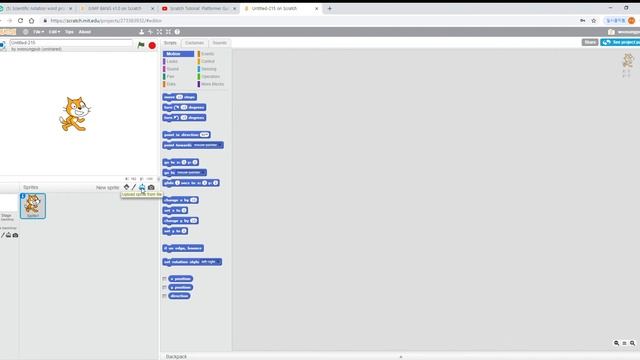640x360 pixels.
Task: Open 'point in direction' value dropdown
Action: pos(204,135)
